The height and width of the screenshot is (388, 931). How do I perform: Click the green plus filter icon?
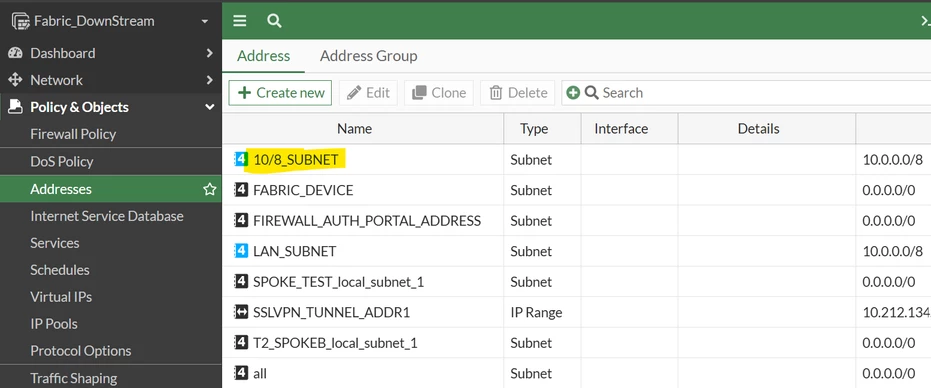(573, 93)
